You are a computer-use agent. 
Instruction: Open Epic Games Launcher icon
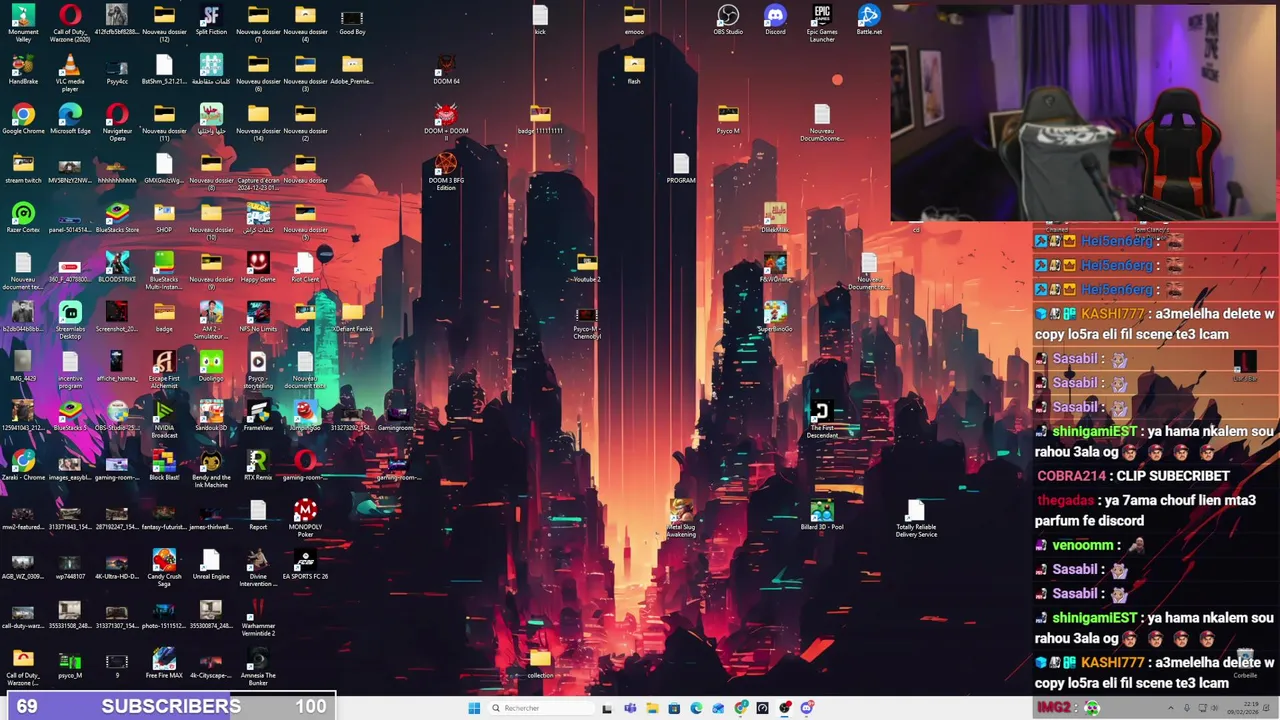pyautogui.click(x=822, y=22)
